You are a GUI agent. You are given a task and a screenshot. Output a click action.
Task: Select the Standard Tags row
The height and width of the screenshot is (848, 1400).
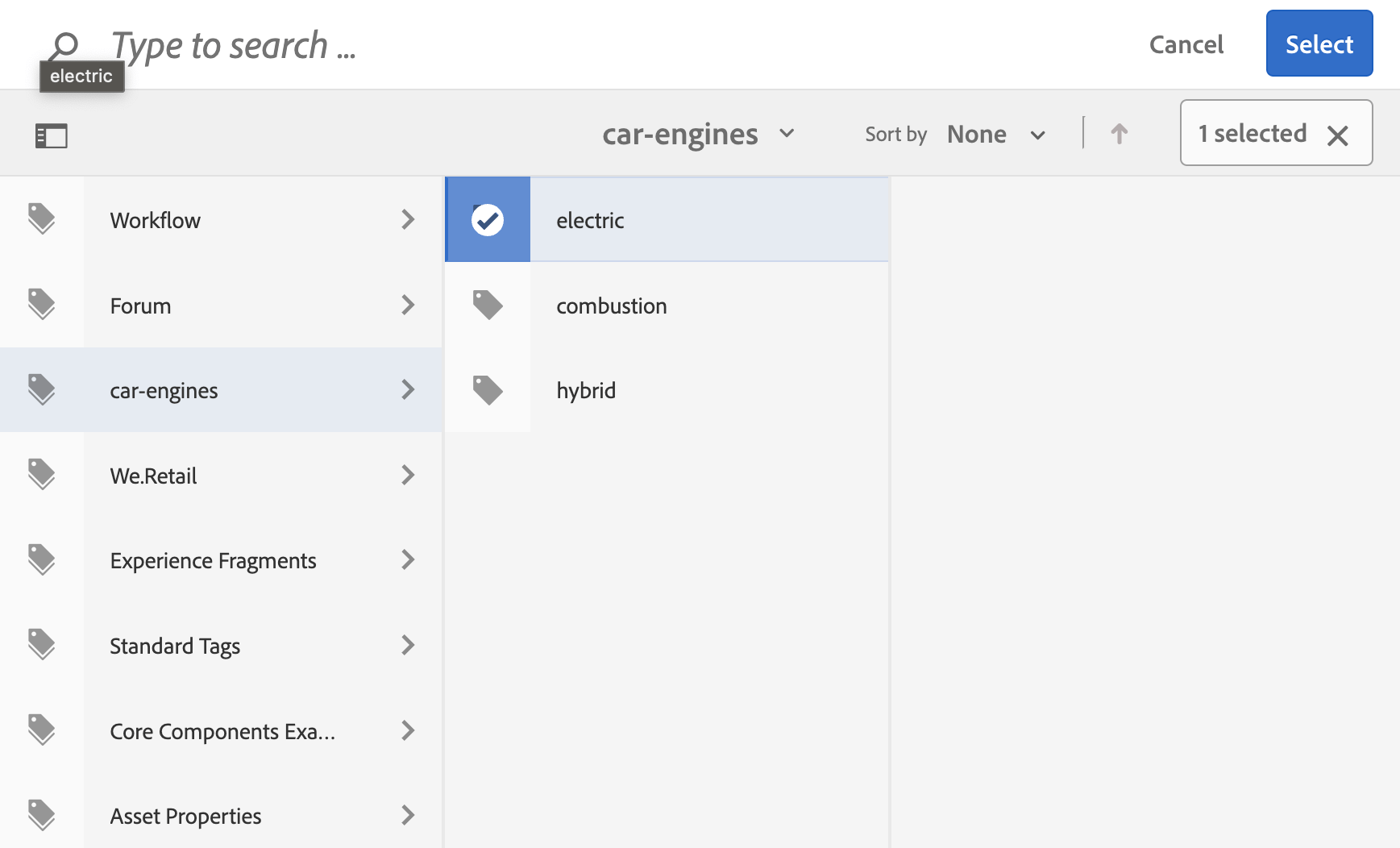coord(221,646)
